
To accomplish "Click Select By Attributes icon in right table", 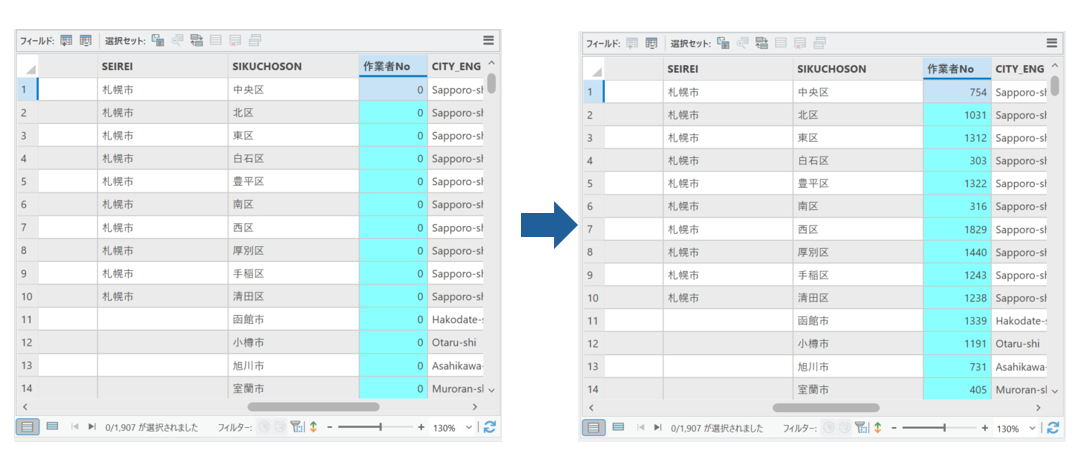I will [x=723, y=43].
